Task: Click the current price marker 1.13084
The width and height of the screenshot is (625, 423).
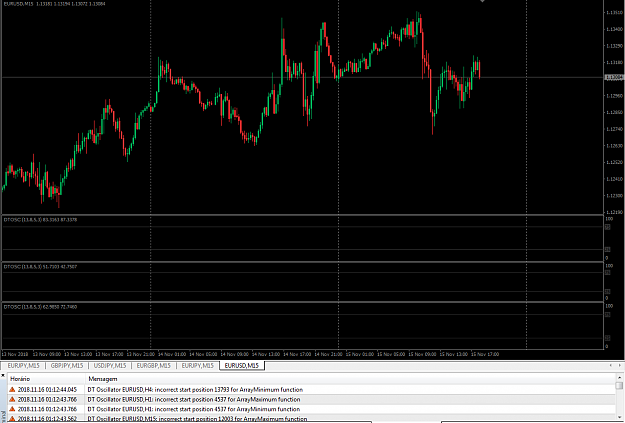Action: pos(614,77)
